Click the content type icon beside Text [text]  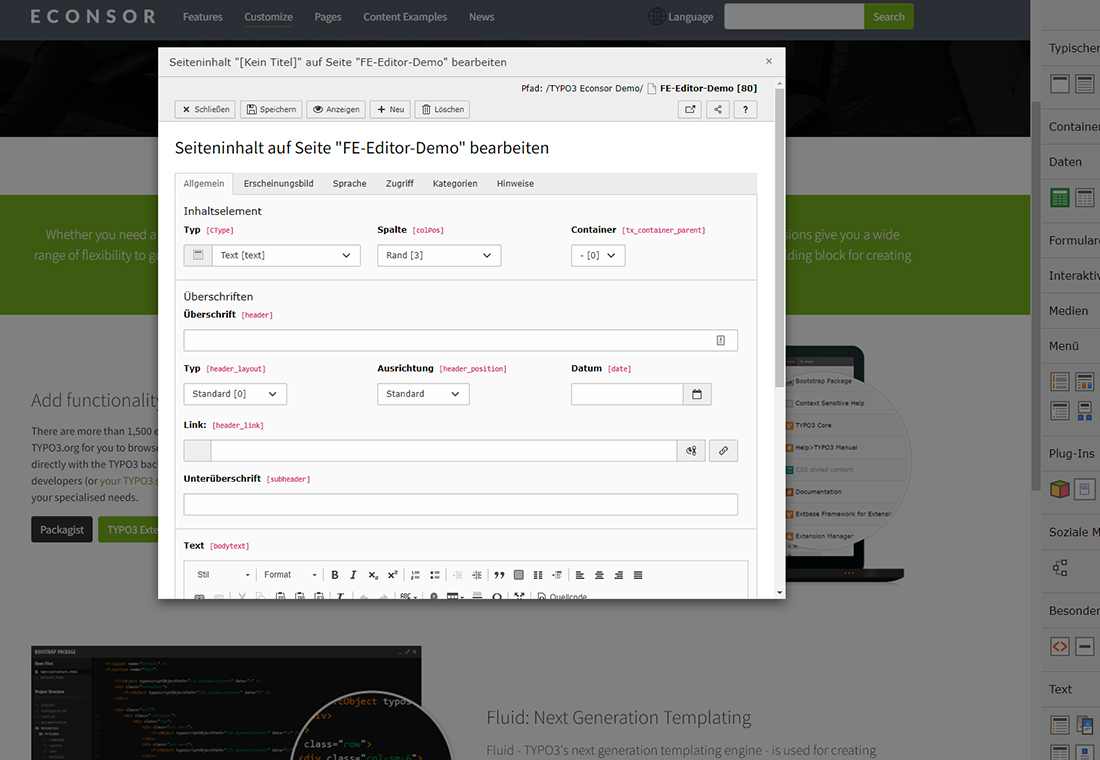click(x=198, y=255)
